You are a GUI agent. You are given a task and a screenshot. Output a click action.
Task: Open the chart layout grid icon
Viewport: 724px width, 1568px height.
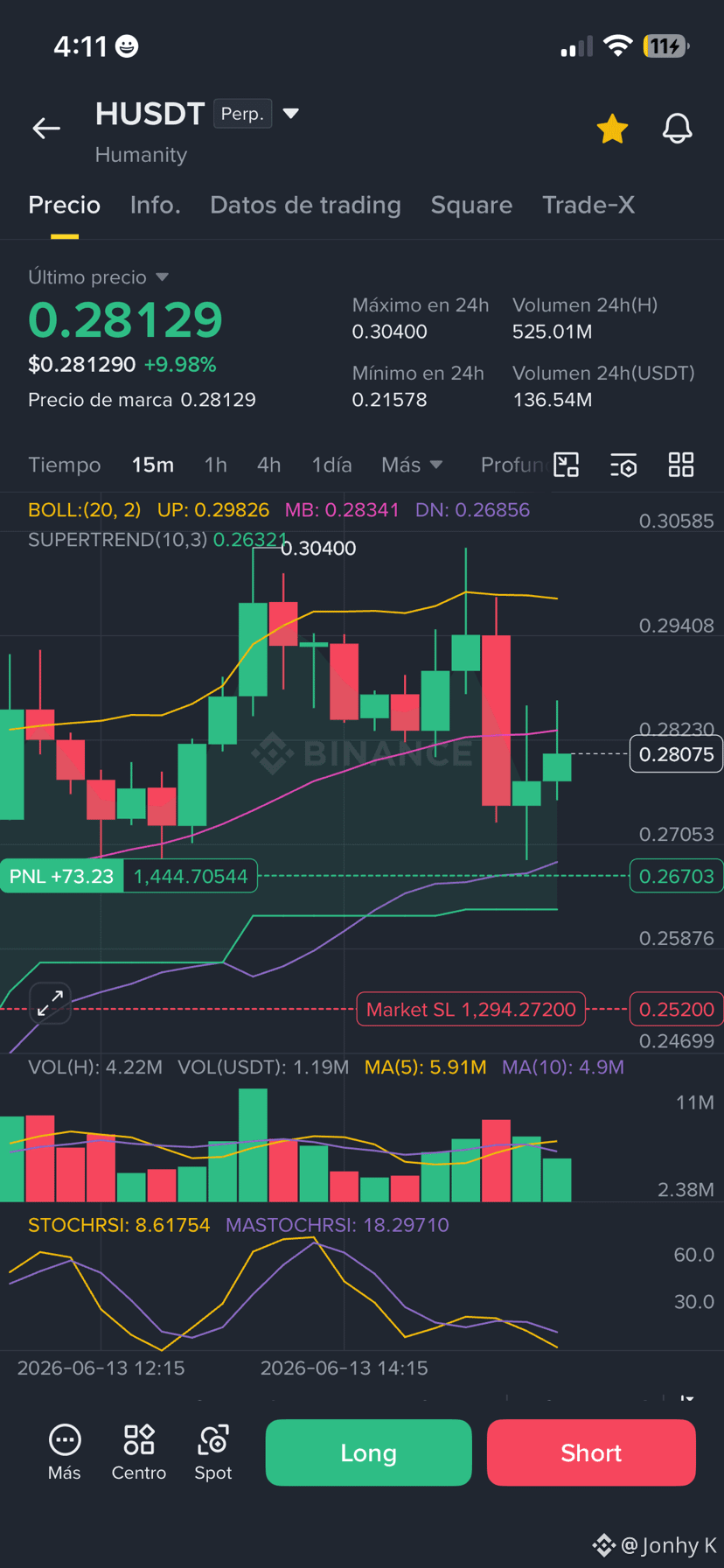point(681,465)
